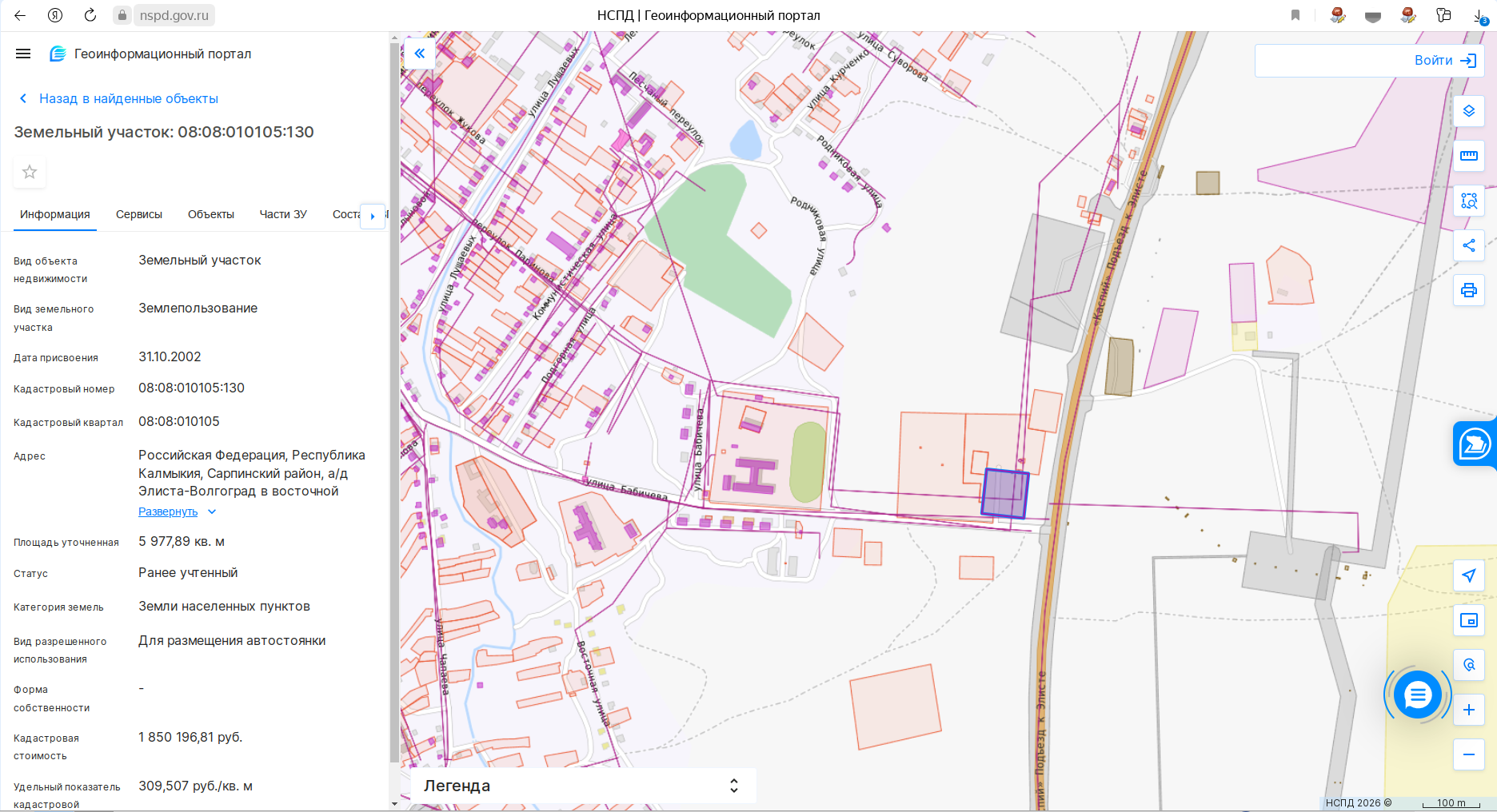Open browser downloads
Viewport: 1497px width, 812px height.
click(1479, 15)
